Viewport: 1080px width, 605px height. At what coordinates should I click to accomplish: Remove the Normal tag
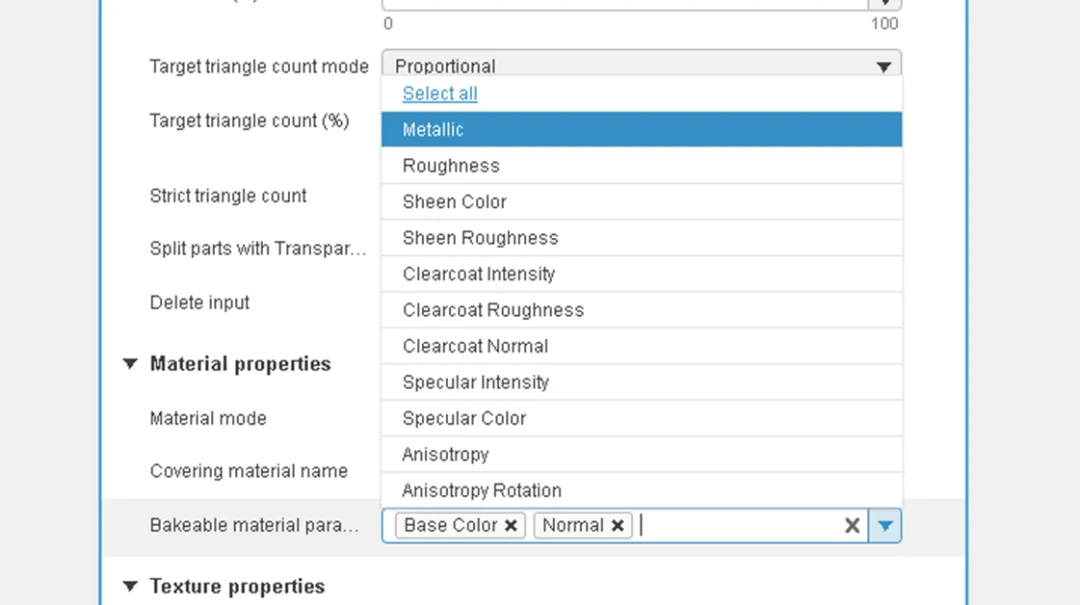coord(618,526)
